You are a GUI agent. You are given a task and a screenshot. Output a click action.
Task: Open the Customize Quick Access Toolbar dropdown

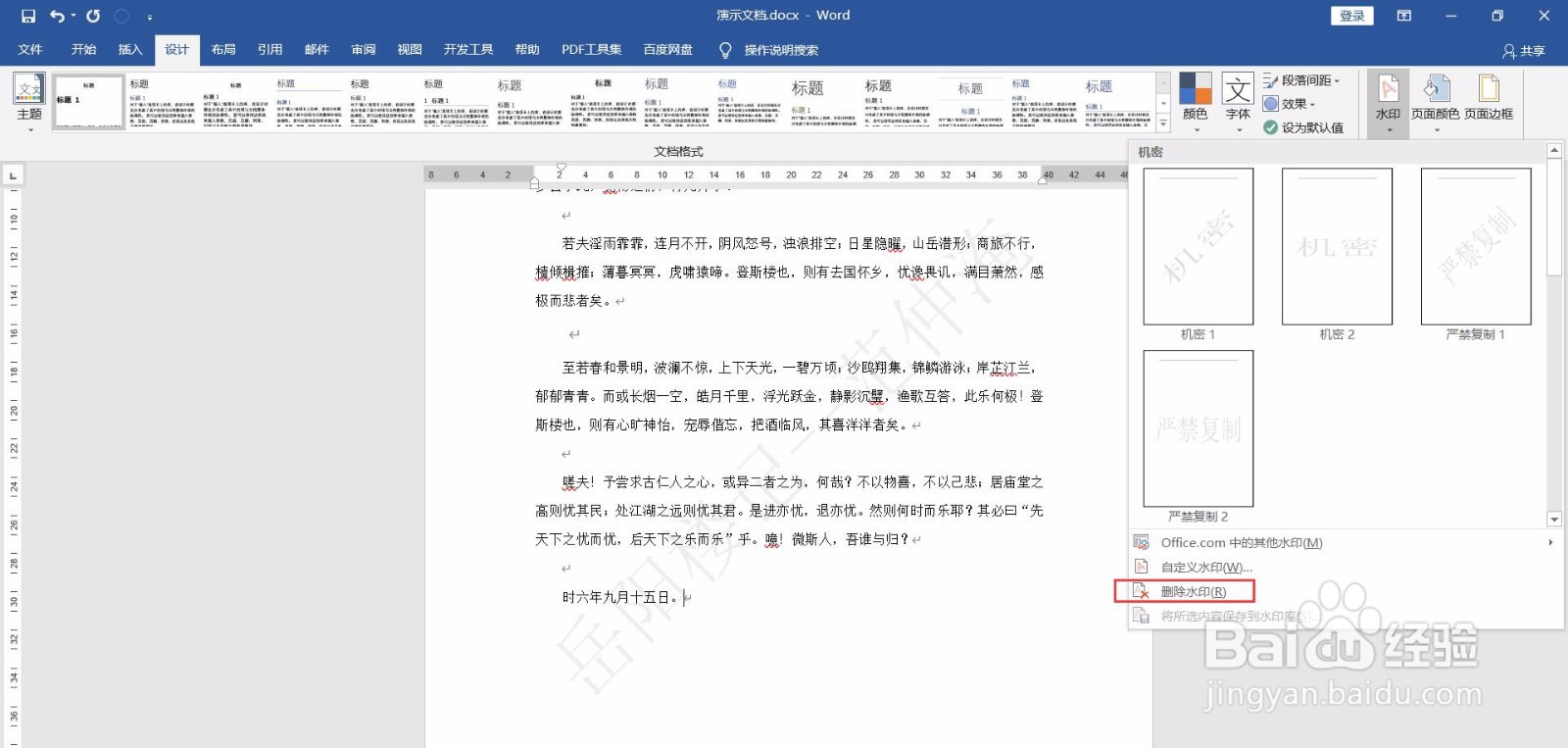(x=149, y=17)
